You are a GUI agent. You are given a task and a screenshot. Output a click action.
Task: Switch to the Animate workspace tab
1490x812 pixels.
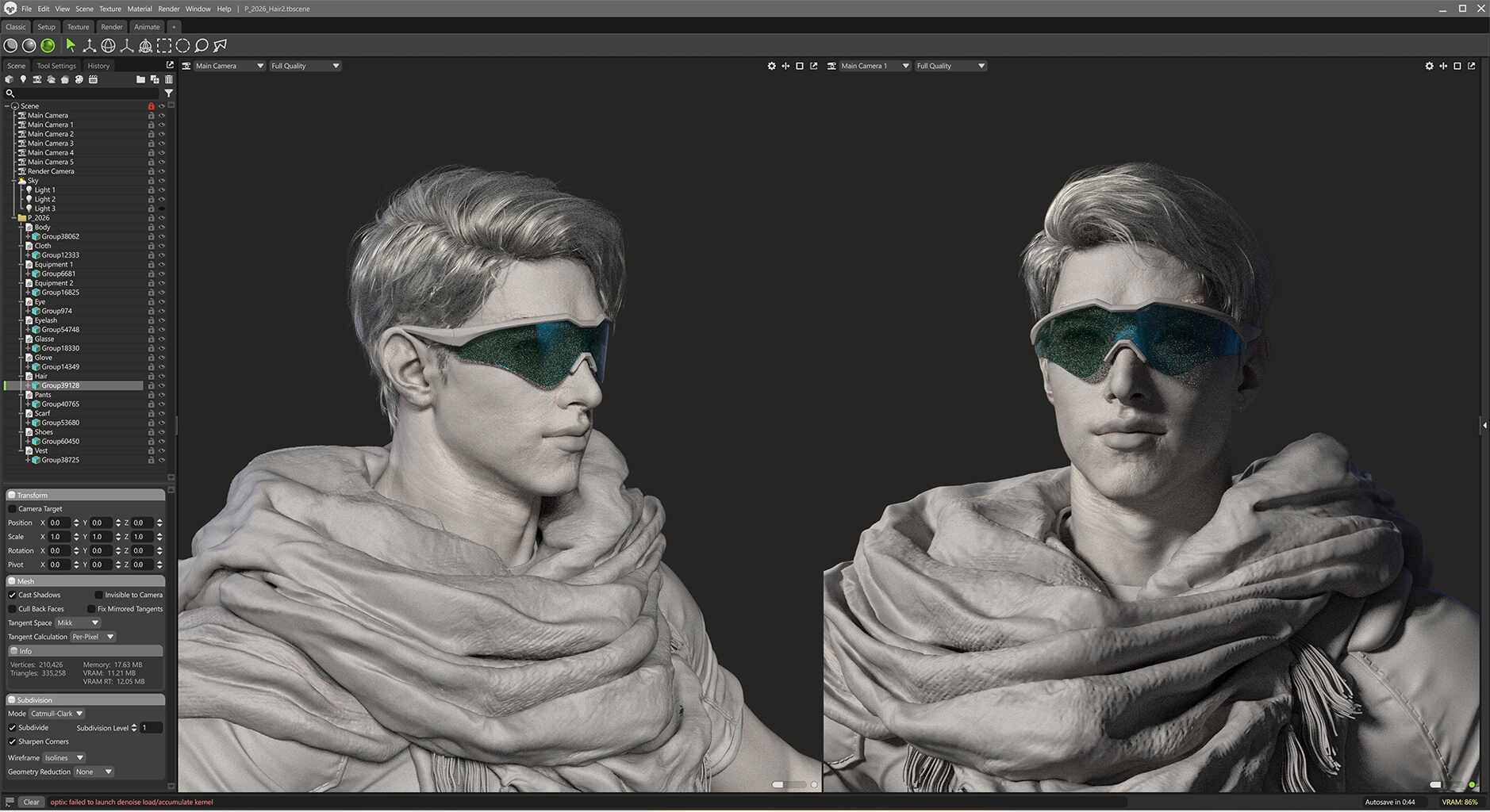(147, 27)
